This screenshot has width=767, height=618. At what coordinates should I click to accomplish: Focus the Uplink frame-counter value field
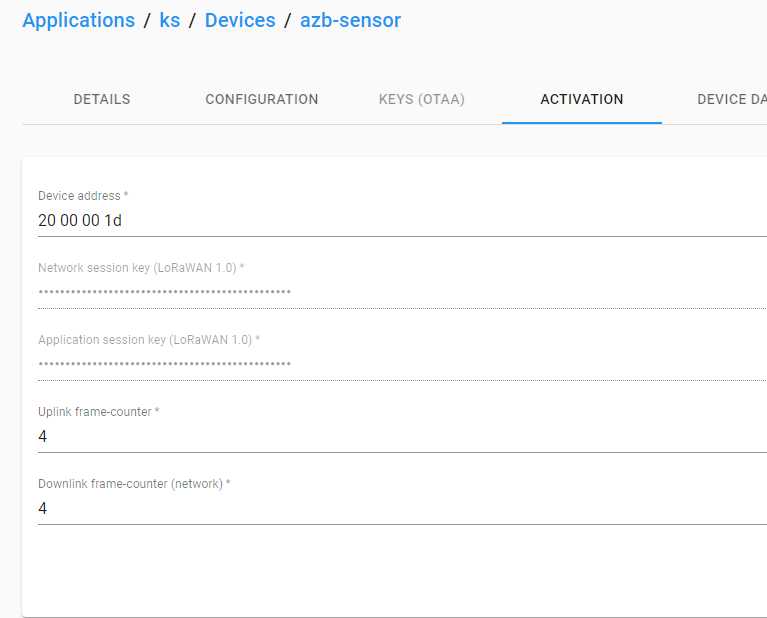(x=402, y=436)
